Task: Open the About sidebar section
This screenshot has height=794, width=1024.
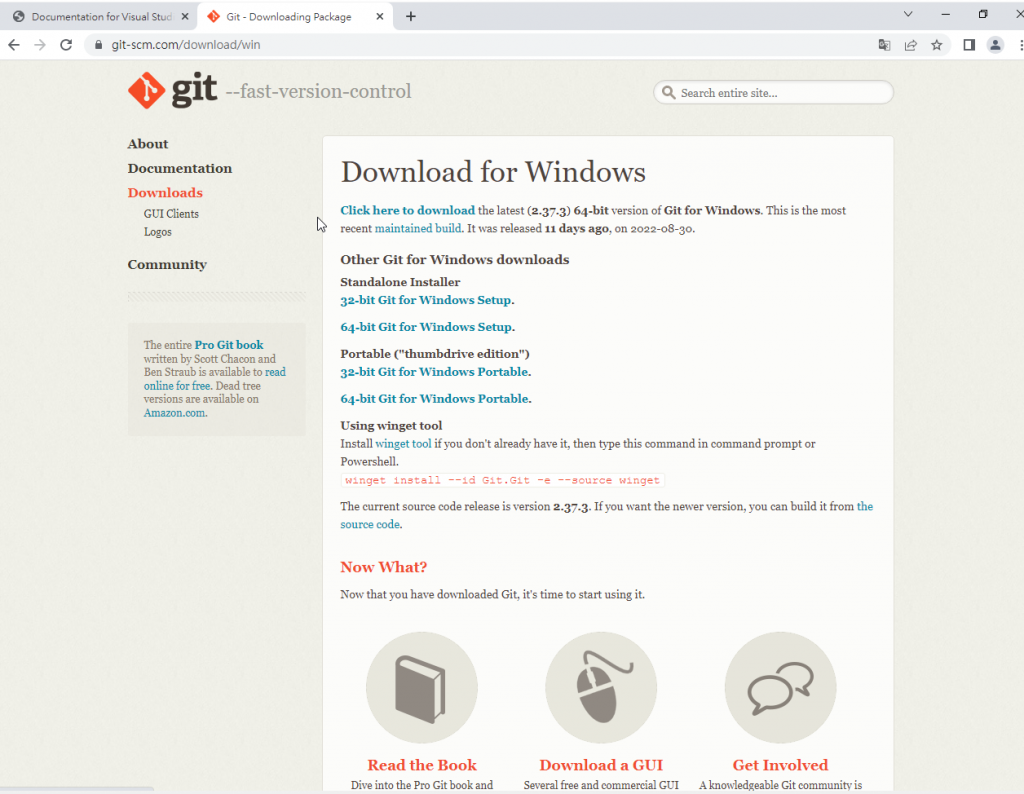Action: click(x=148, y=144)
